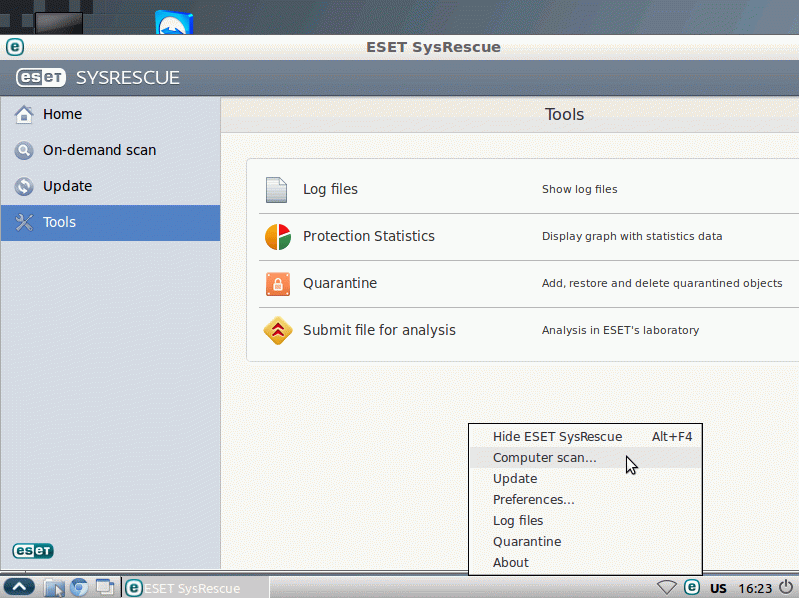The height and width of the screenshot is (598, 799).
Task: Choose Update in the tray context menu
Action: pyautogui.click(x=585, y=479)
